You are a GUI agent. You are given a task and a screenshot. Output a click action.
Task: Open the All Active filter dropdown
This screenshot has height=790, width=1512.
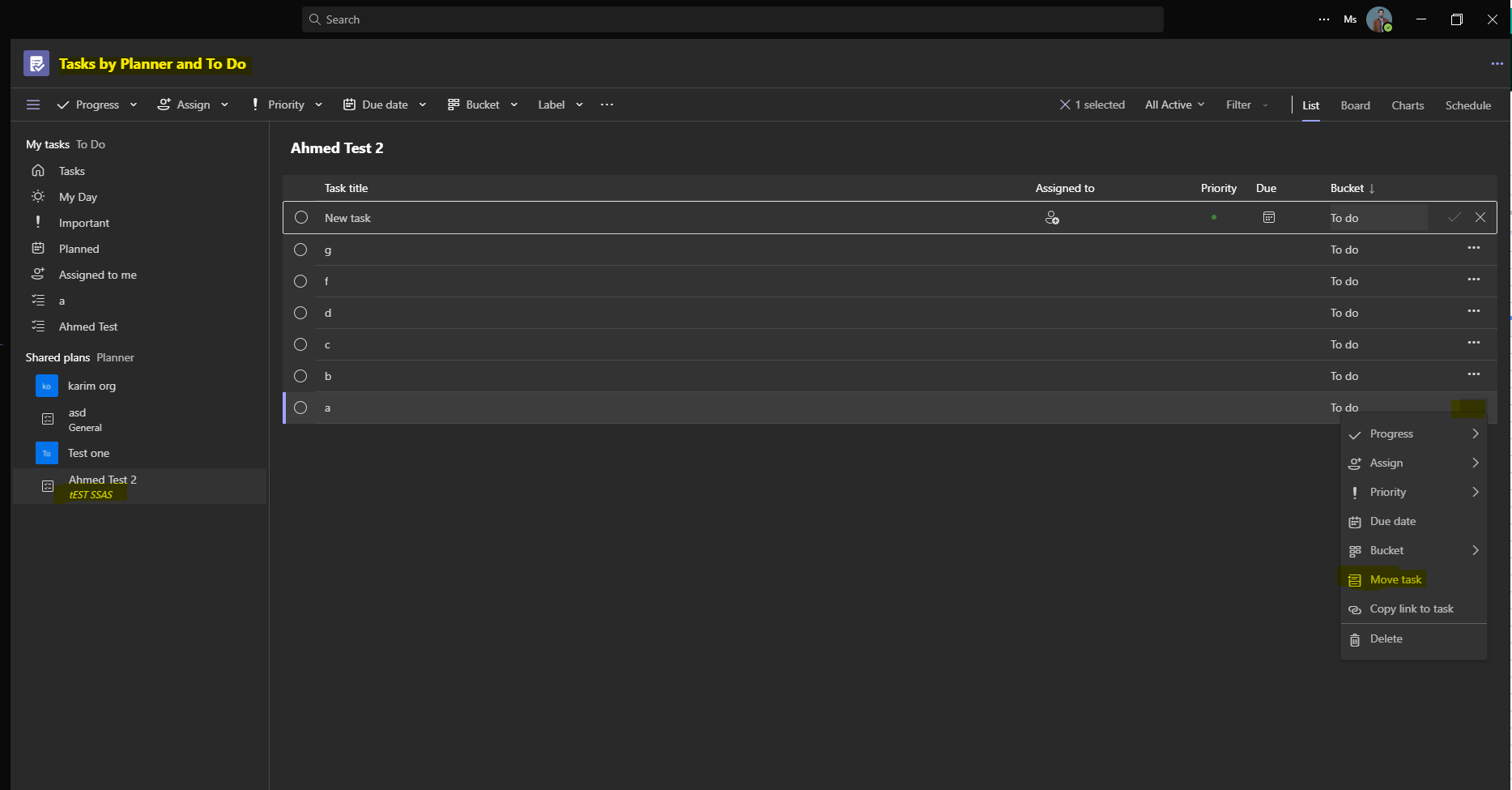(1175, 105)
